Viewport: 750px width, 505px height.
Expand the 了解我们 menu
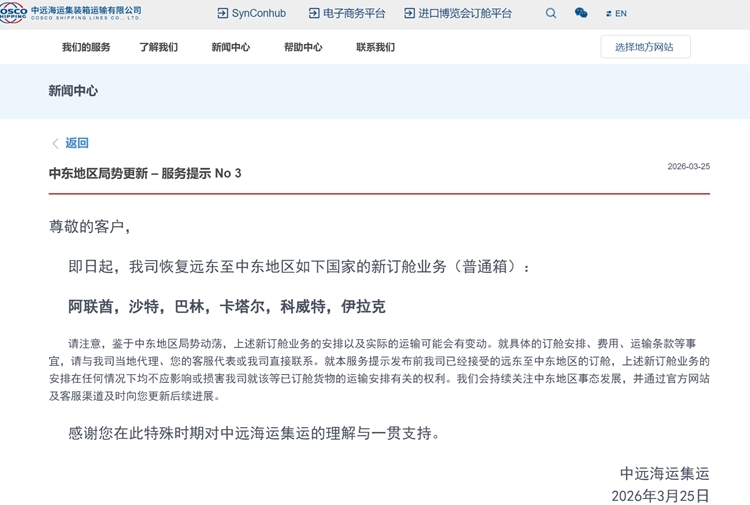click(x=158, y=47)
